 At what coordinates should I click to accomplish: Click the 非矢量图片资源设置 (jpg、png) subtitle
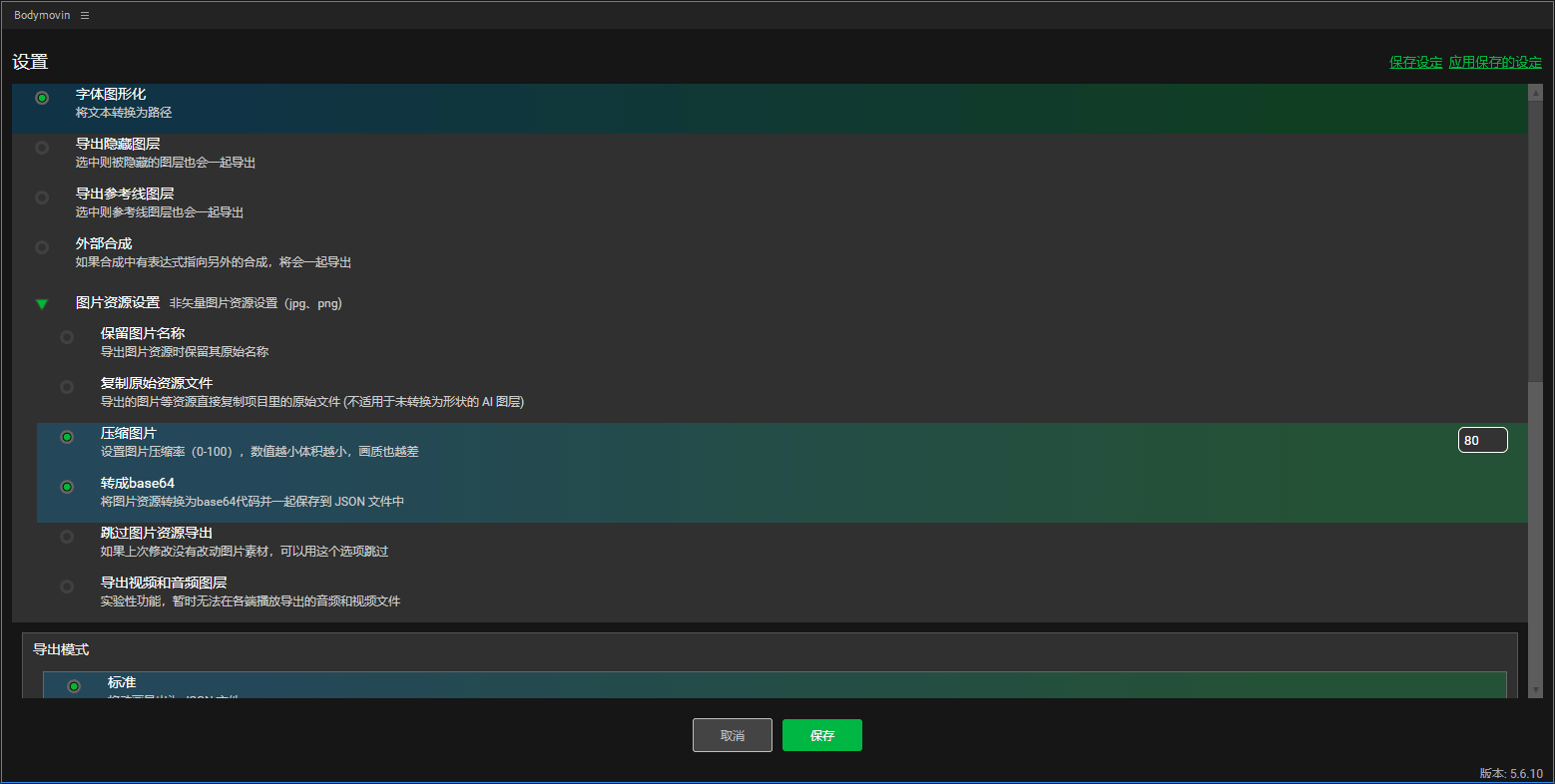(x=256, y=303)
